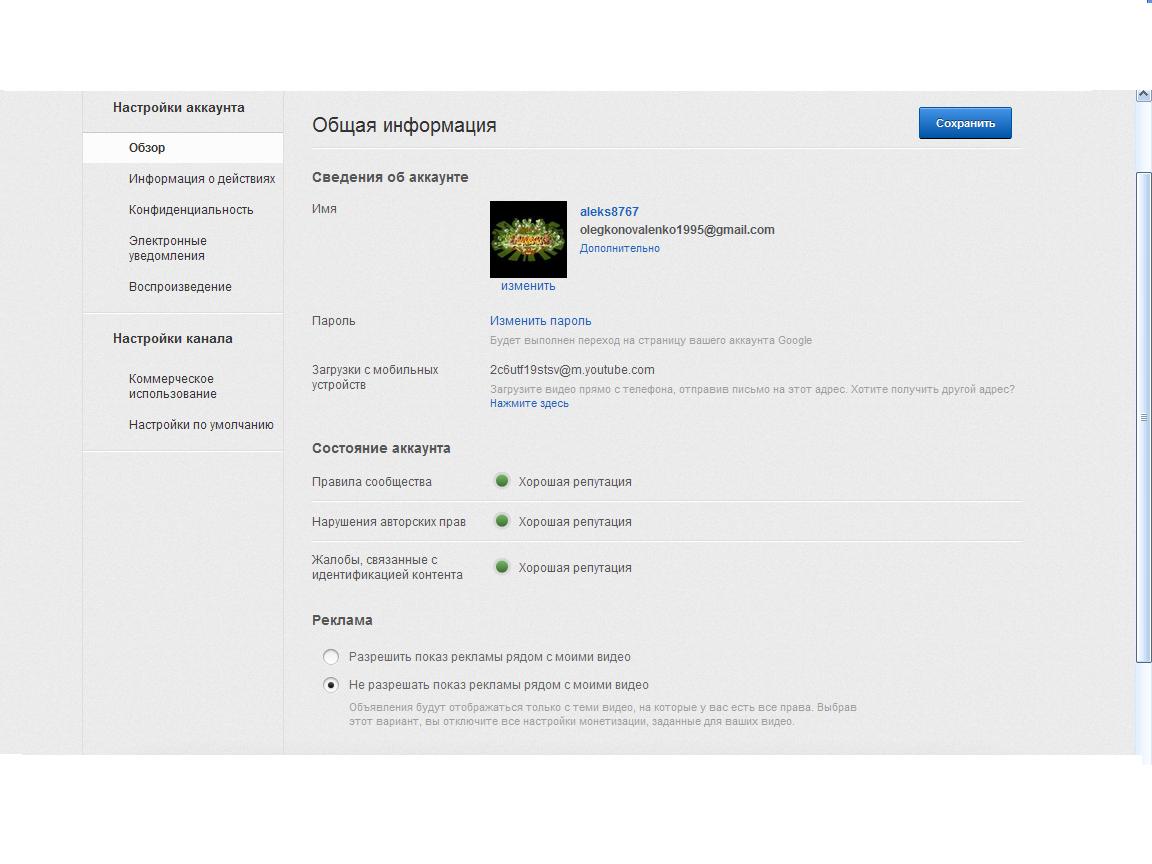Viewport: 1152px width, 864px height.
Task: Select Воспроизведение in account settings
Action: [x=180, y=287]
